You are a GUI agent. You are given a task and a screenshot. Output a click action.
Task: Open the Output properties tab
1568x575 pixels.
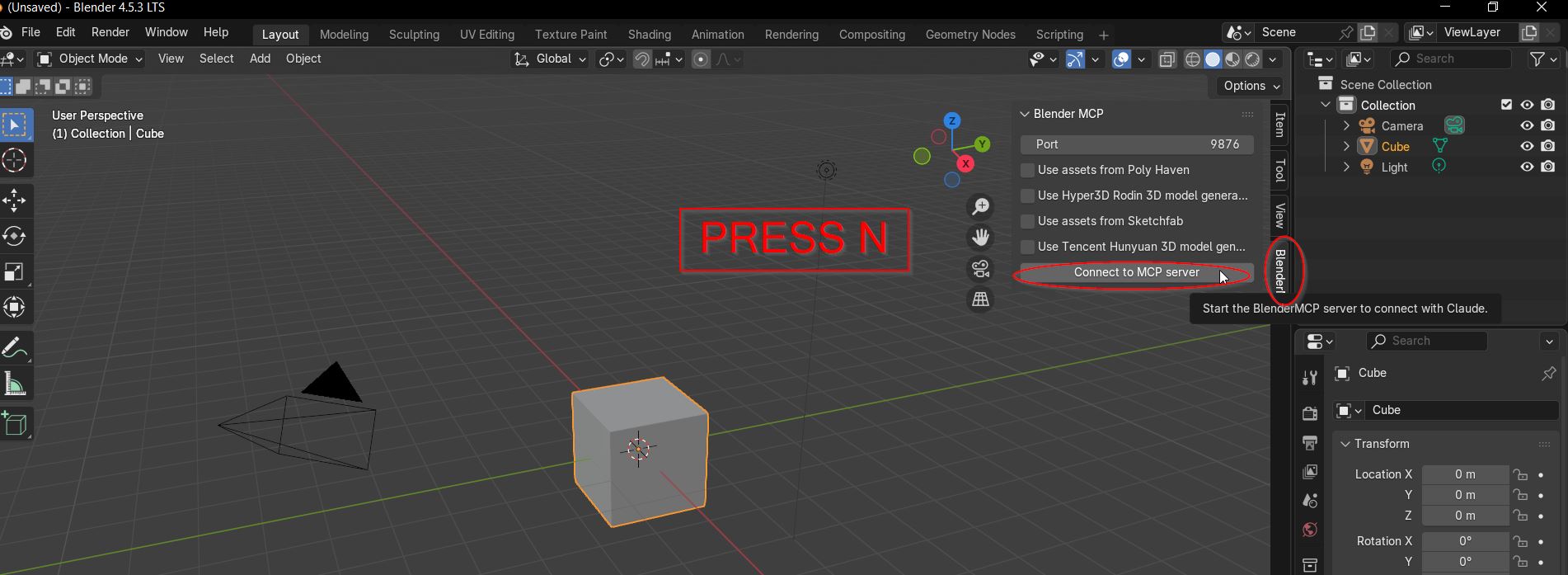[x=1309, y=443]
